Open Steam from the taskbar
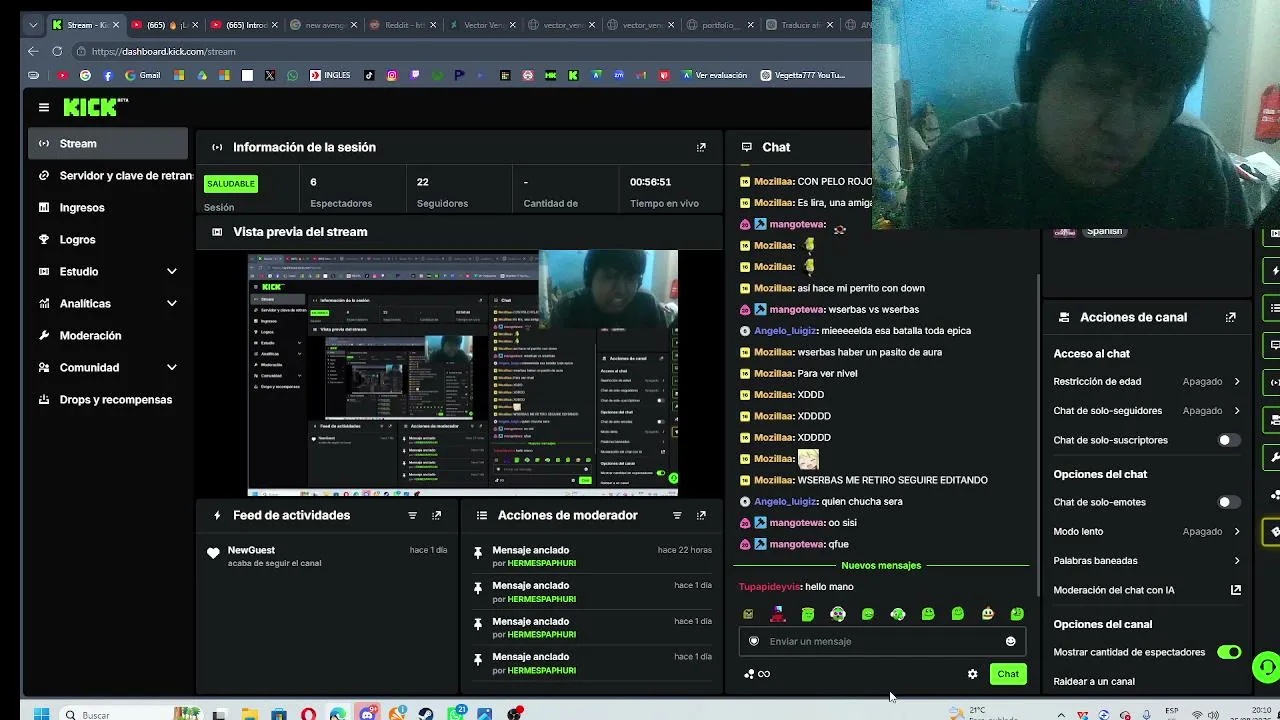1280x720 pixels. tap(427, 714)
